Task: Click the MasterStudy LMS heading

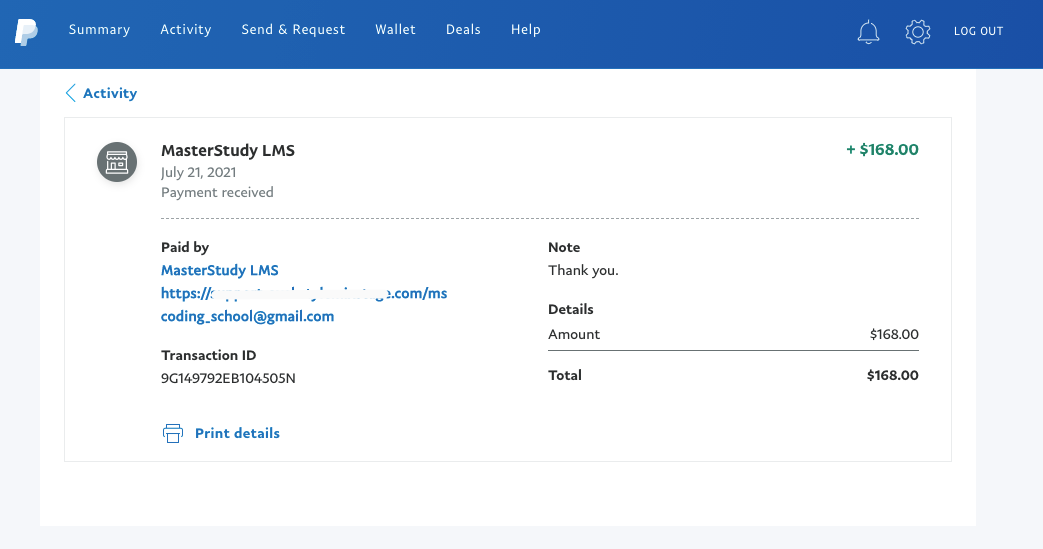Action: (227, 150)
